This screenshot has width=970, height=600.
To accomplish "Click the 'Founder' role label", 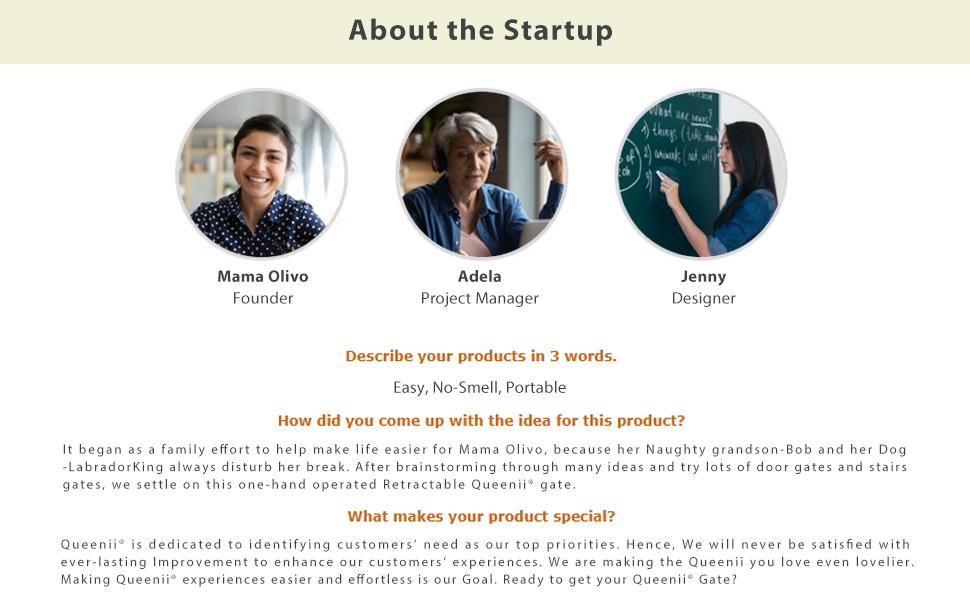I will click(263, 298).
